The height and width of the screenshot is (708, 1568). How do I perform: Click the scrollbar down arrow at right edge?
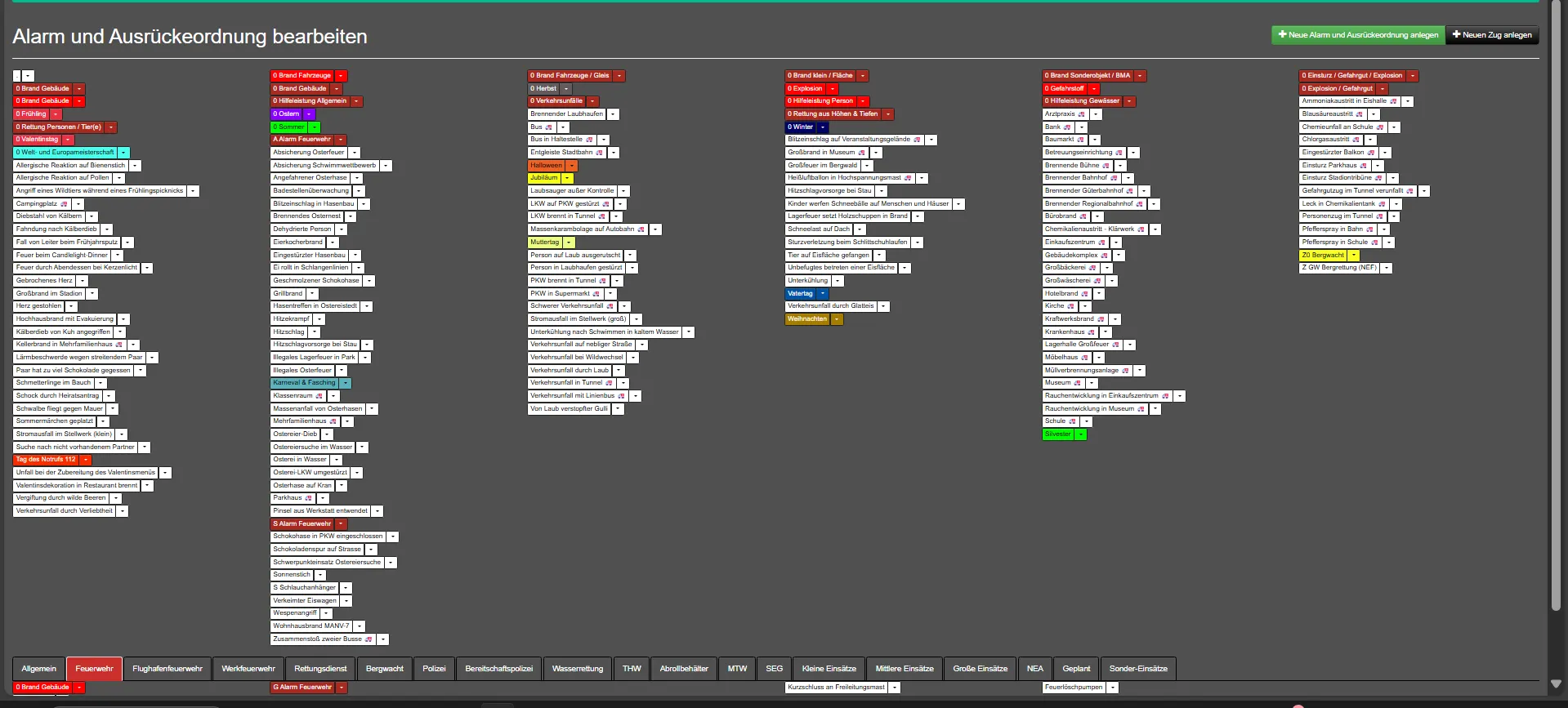1556,684
